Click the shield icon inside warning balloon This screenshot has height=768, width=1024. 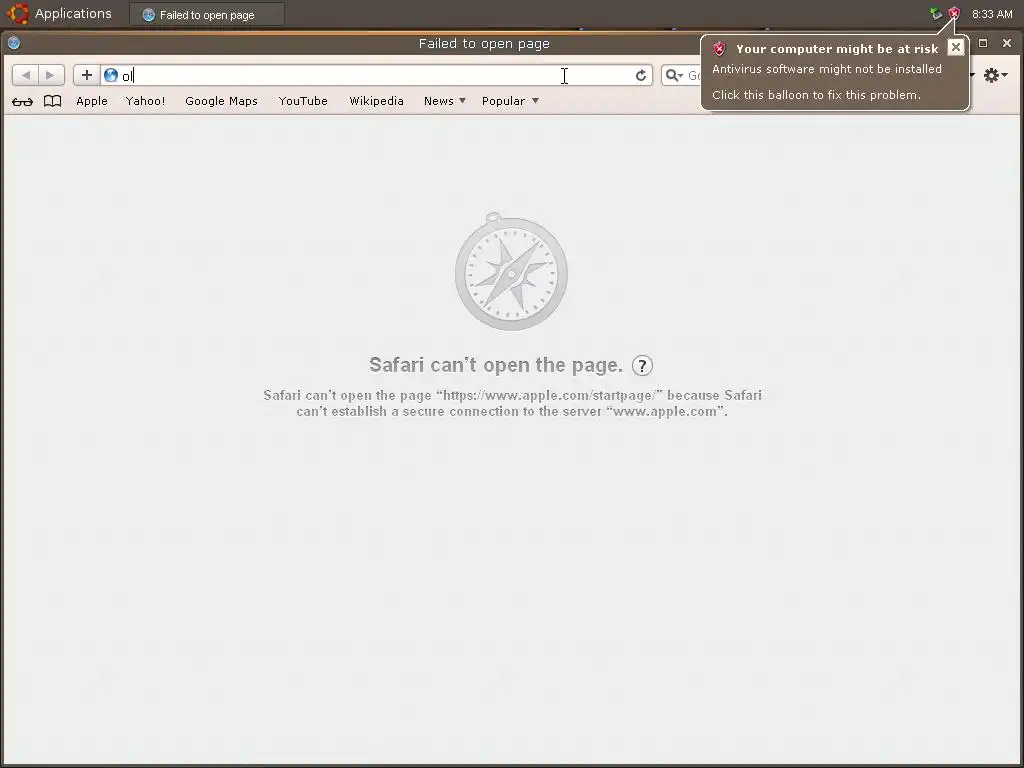click(719, 49)
